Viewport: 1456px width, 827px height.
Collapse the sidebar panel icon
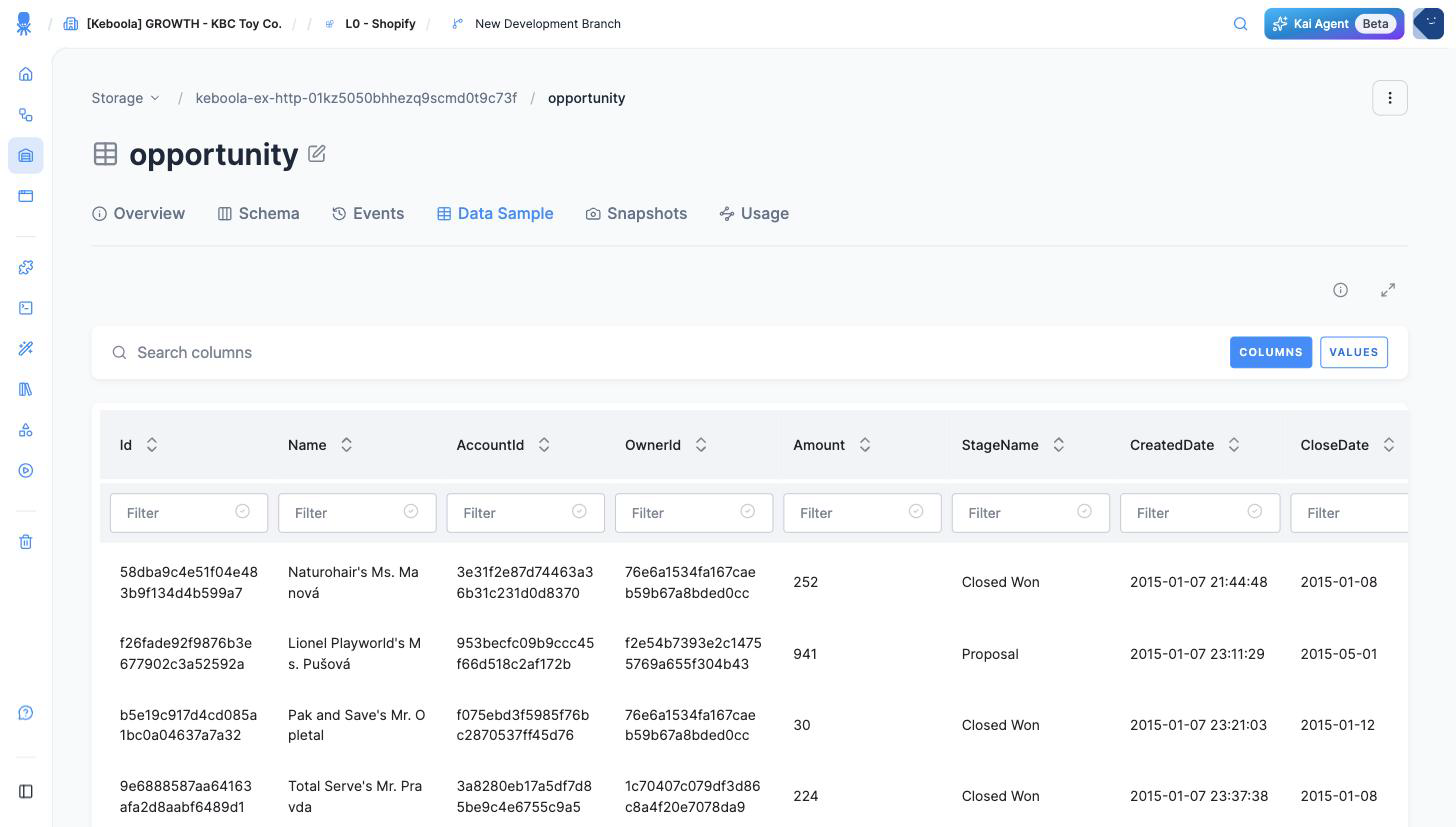coord(26,792)
